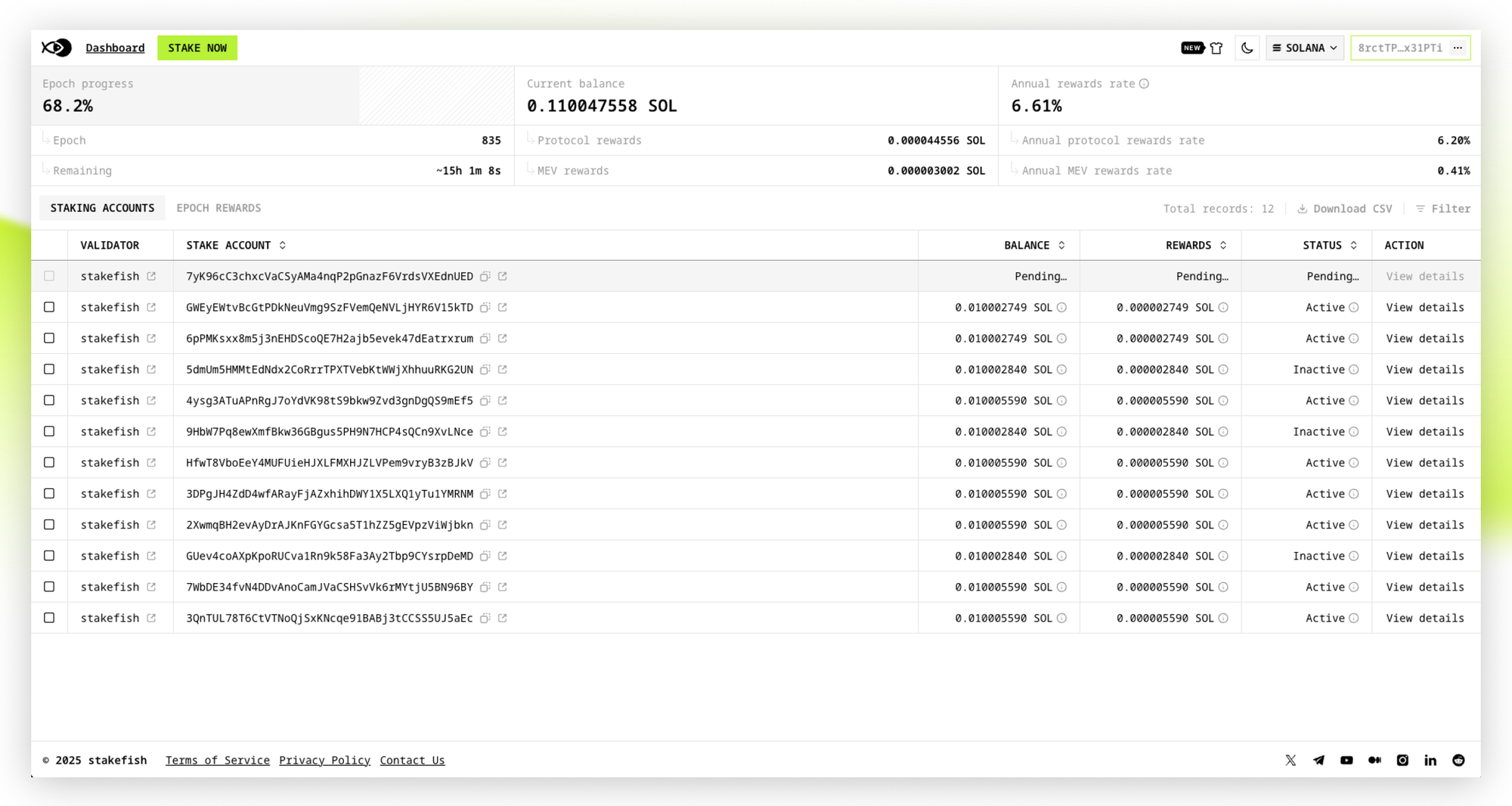This screenshot has height=806, width=1512.
Task: Go to Dashboard
Action: (115, 48)
